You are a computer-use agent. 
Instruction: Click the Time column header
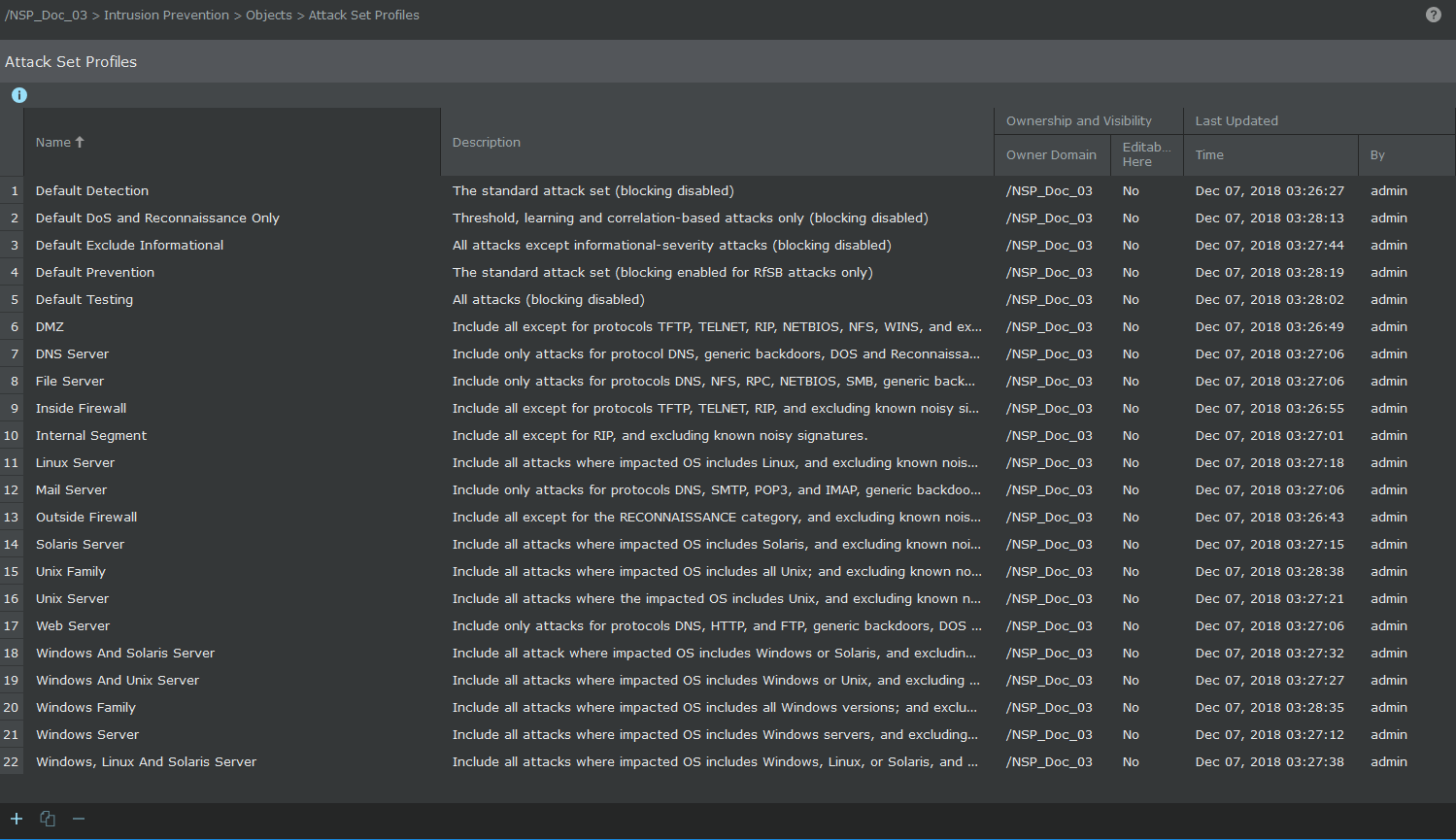pos(1270,154)
